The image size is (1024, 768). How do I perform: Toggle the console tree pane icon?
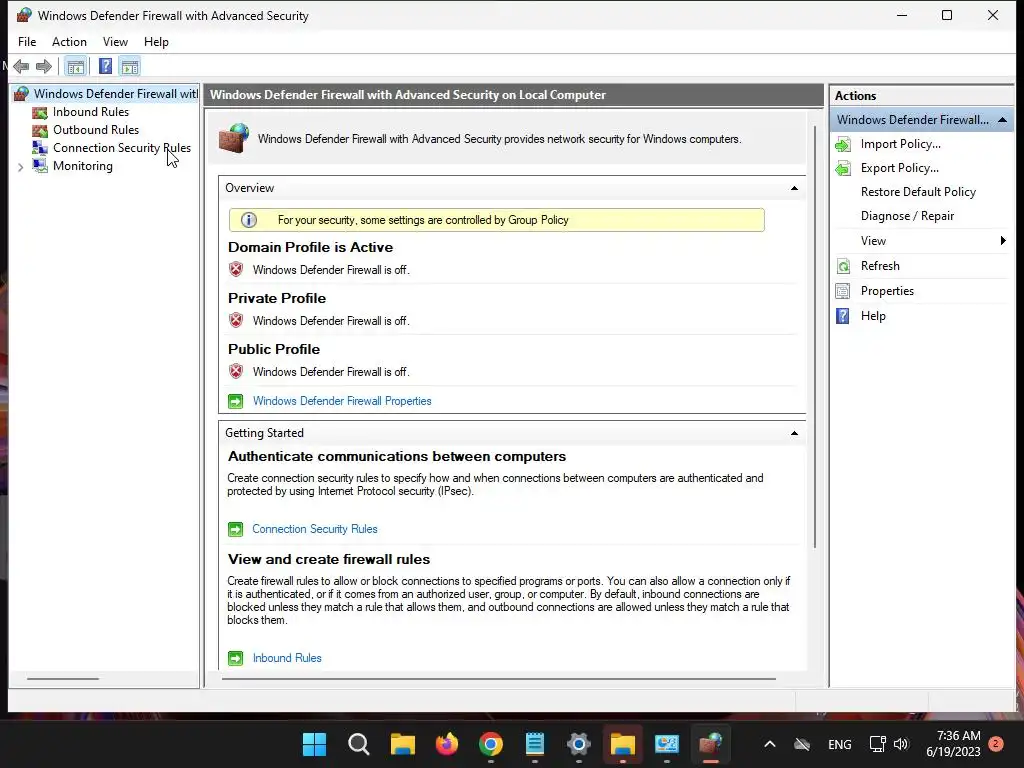tap(76, 67)
